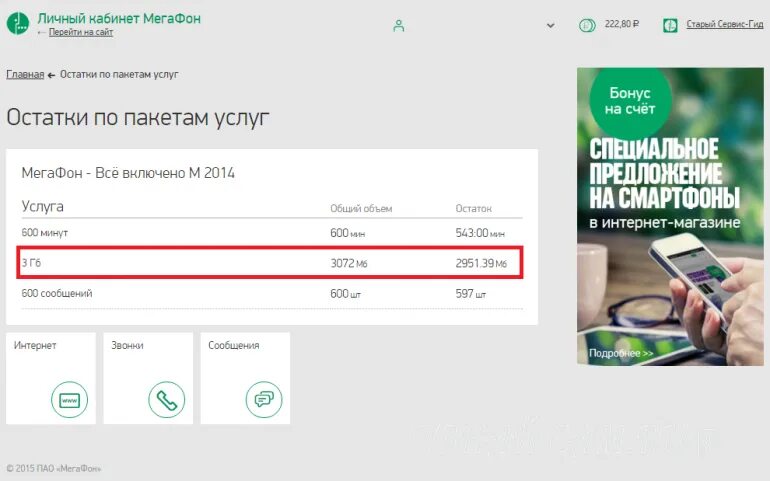770x481 pixels.
Task: Click the Бонус на счёт badge
Action: [x=630, y=101]
